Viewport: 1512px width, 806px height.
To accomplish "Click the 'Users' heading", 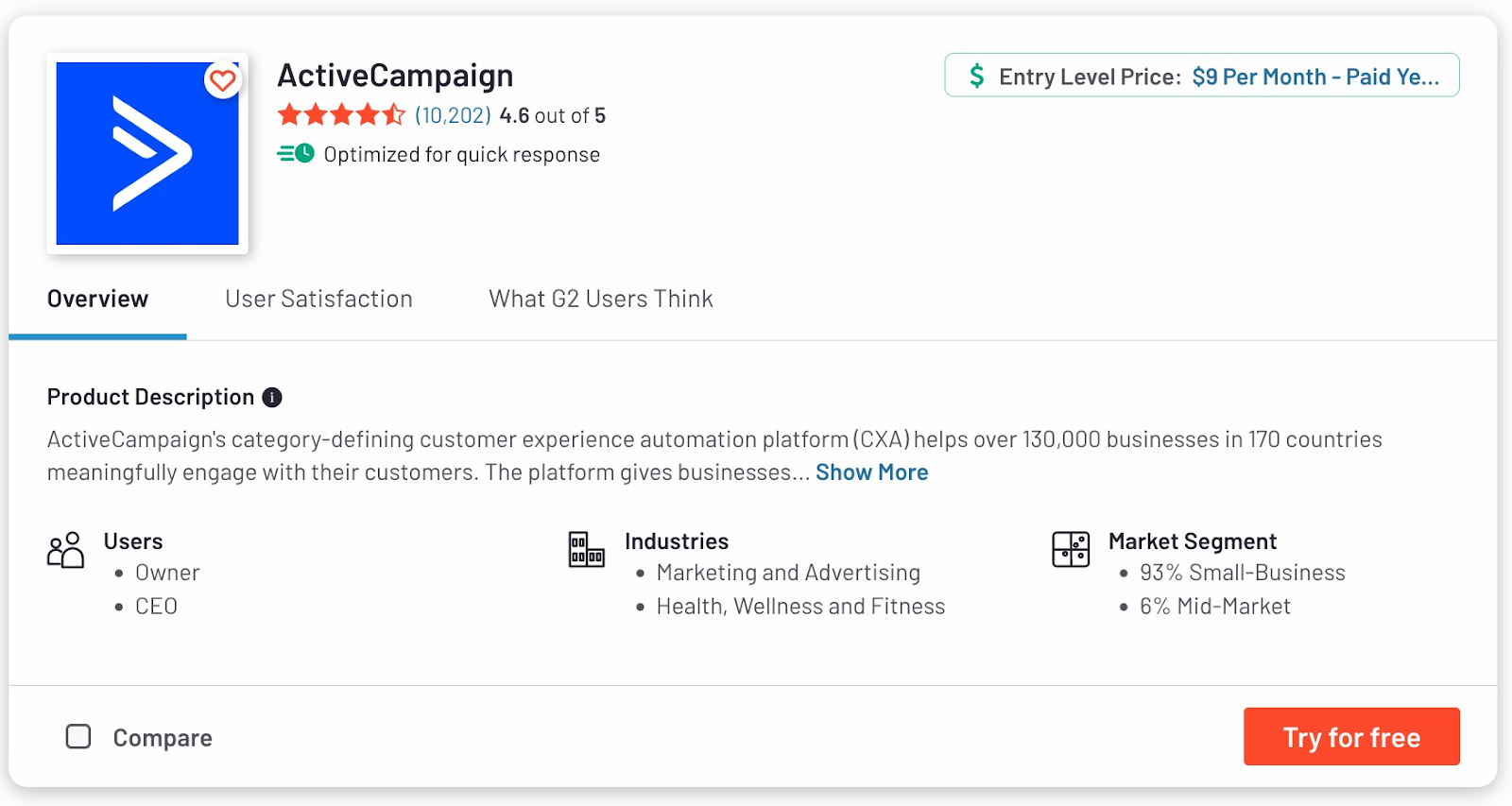I will [133, 541].
